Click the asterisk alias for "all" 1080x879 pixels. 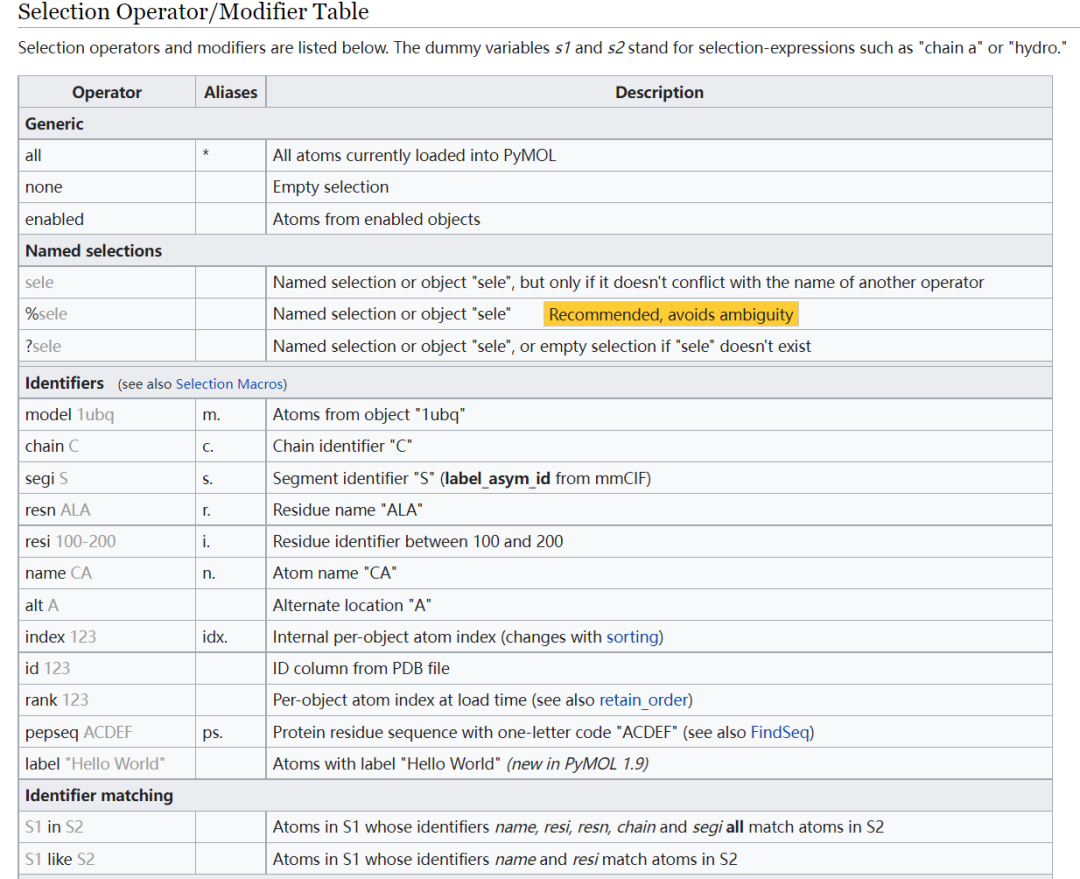[x=206, y=156]
